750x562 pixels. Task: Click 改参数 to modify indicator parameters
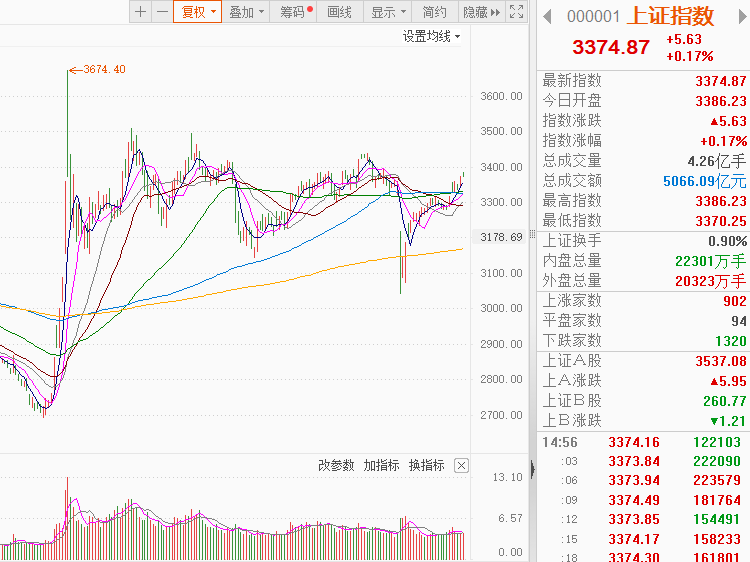tap(336, 465)
